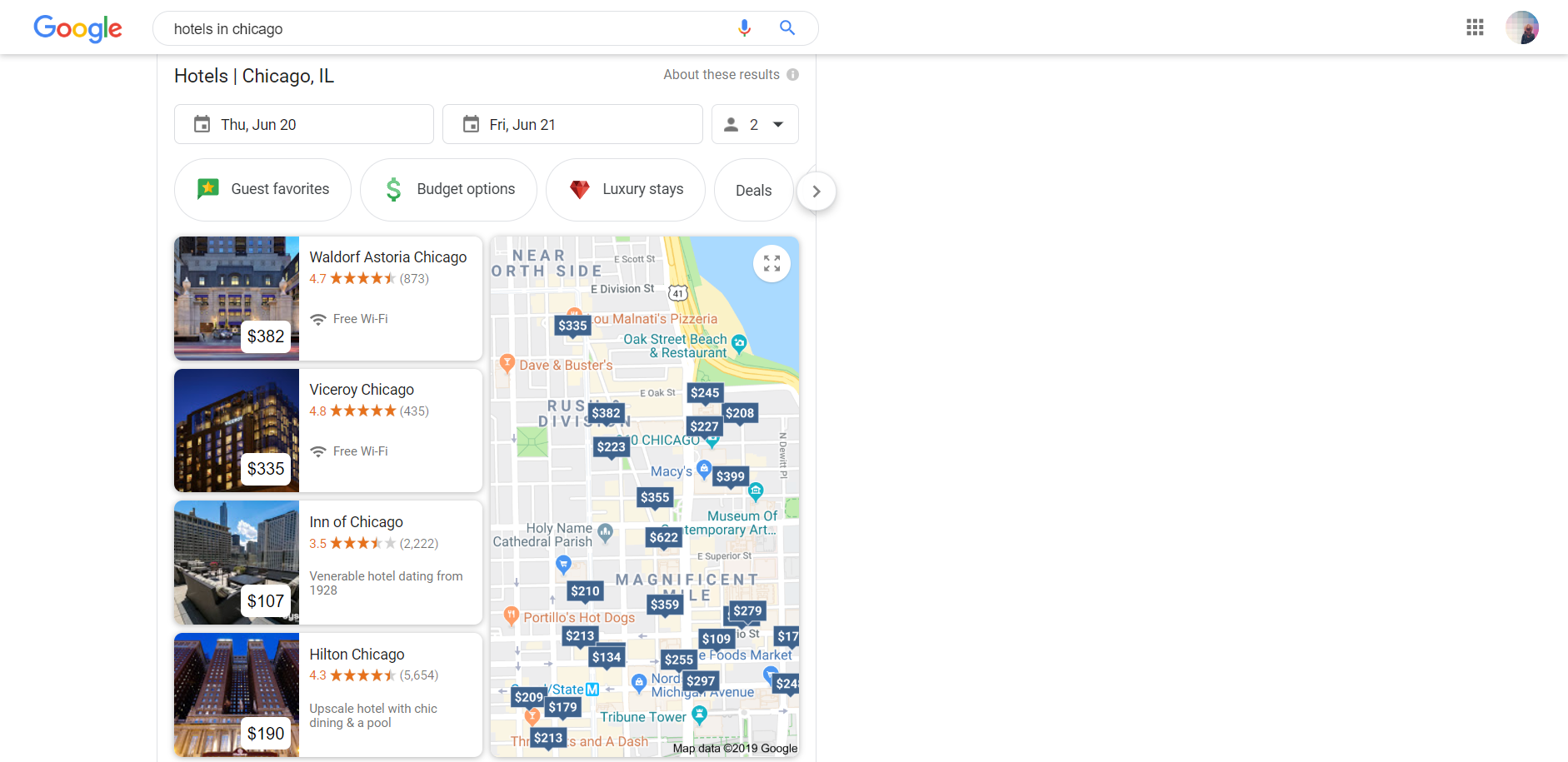Select the $227 price marker on map

click(x=704, y=426)
